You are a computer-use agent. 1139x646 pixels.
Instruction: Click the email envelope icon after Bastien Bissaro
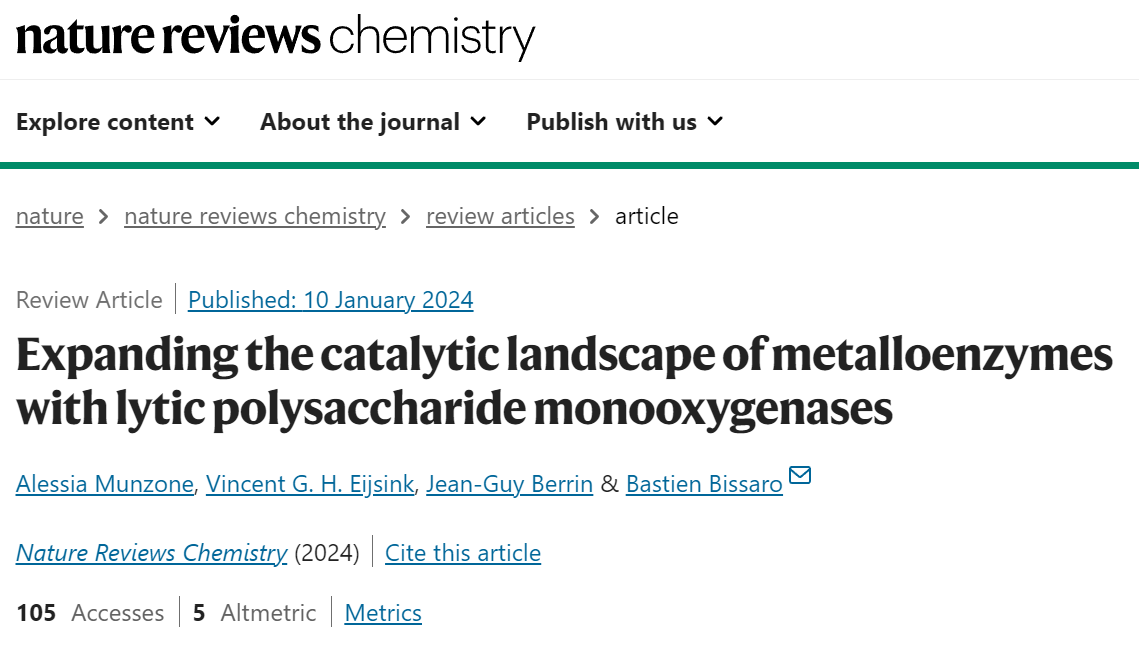pyautogui.click(x=800, y=475)
